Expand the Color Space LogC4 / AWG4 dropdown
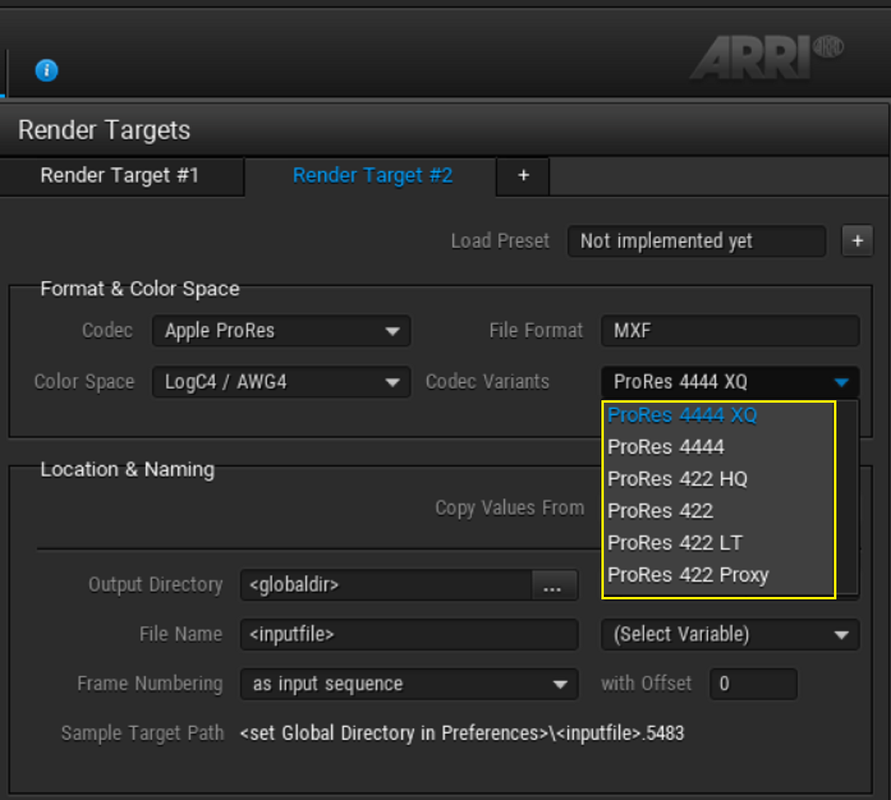The height and width of the screenshot is (800, 891). click(281, 382)
